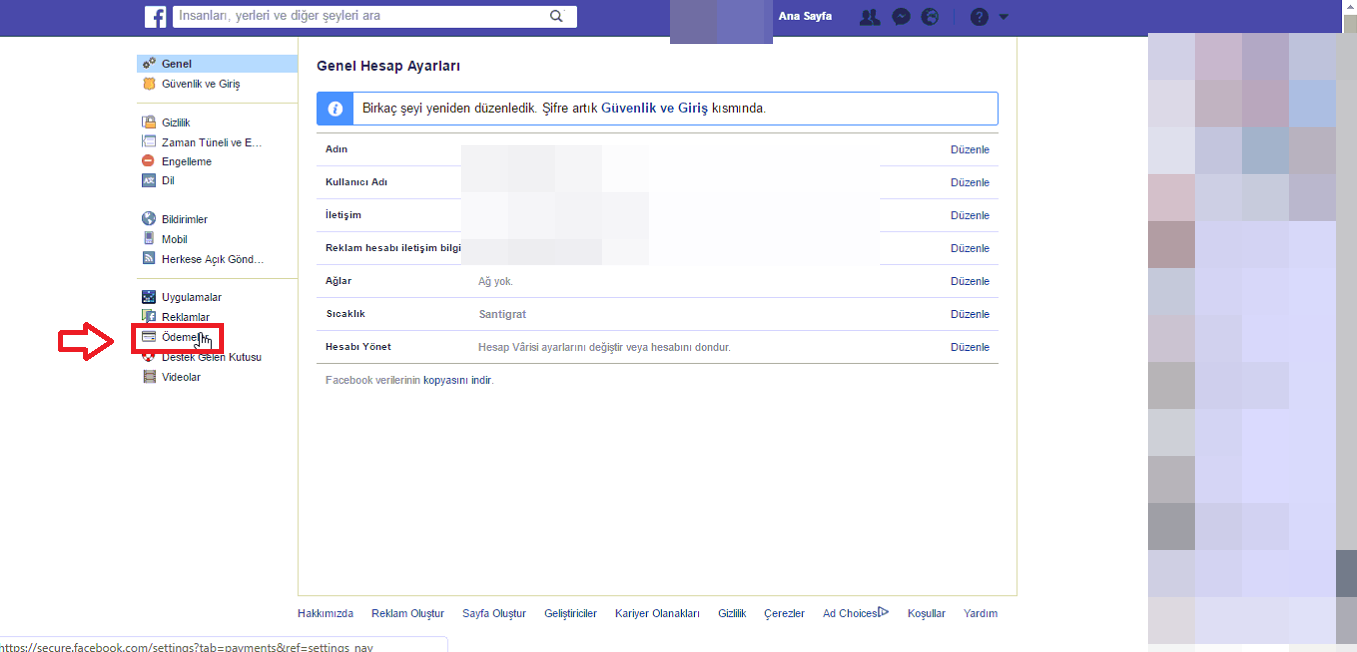The width and height of the screenshot is (1357, 652).
Task: Click the icon beside Zaman Tüneli ve E...
Action: point(149,142)
